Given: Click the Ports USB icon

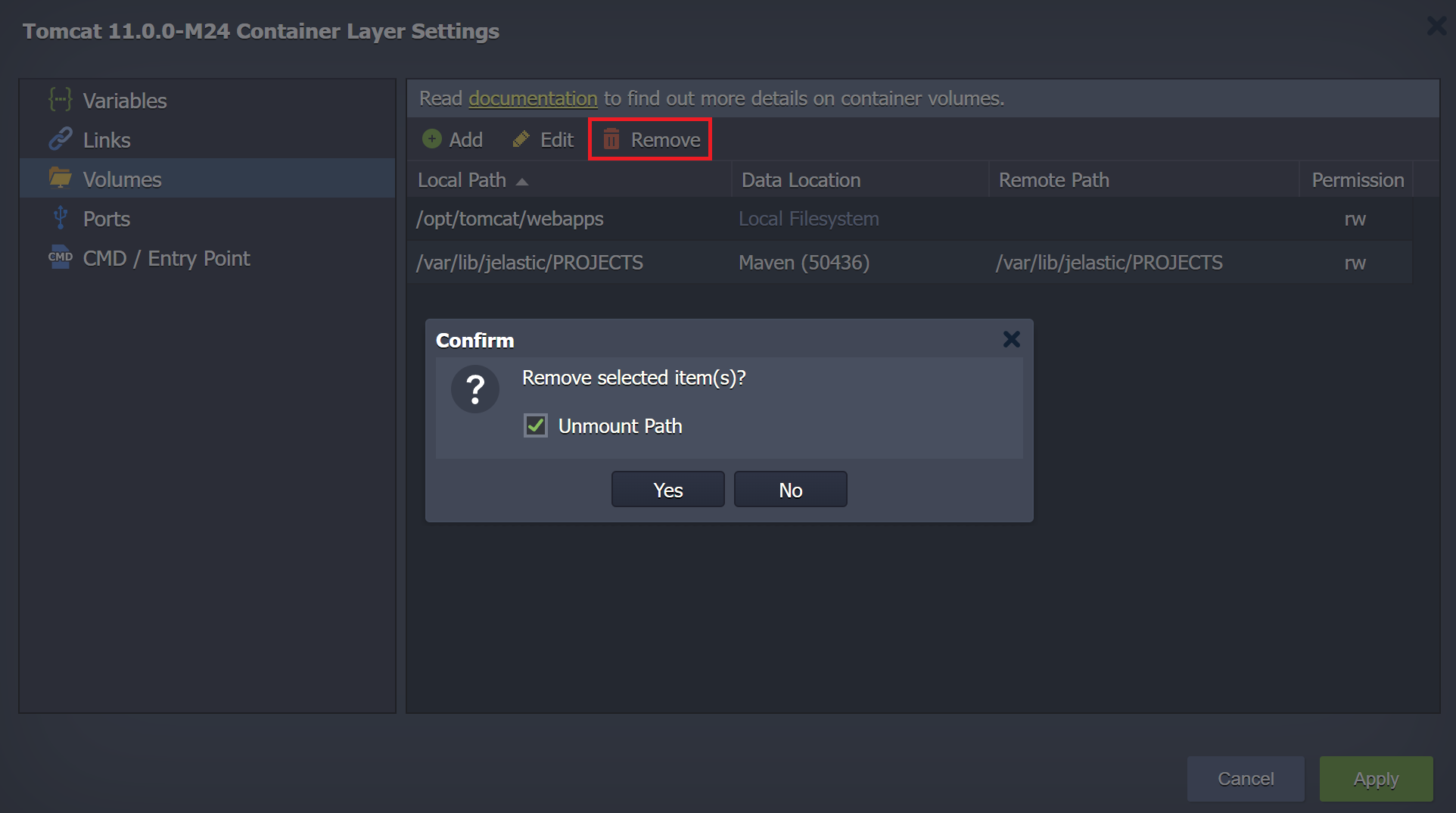Looking at the screenshot, I should [x=61, y=218].
